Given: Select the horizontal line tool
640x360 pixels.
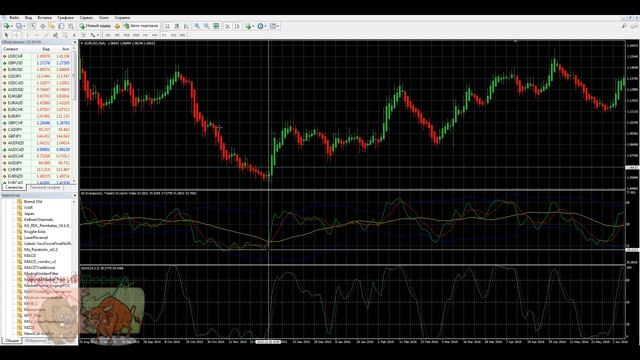Looking at the screenshot, I should point(37,35).
